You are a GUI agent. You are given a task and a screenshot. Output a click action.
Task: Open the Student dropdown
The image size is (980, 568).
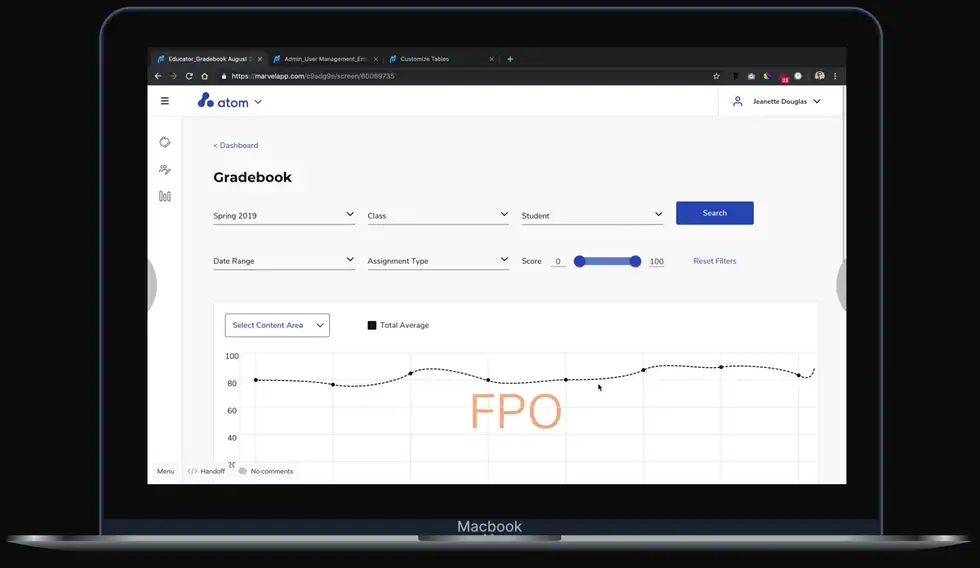pos(592,215)
